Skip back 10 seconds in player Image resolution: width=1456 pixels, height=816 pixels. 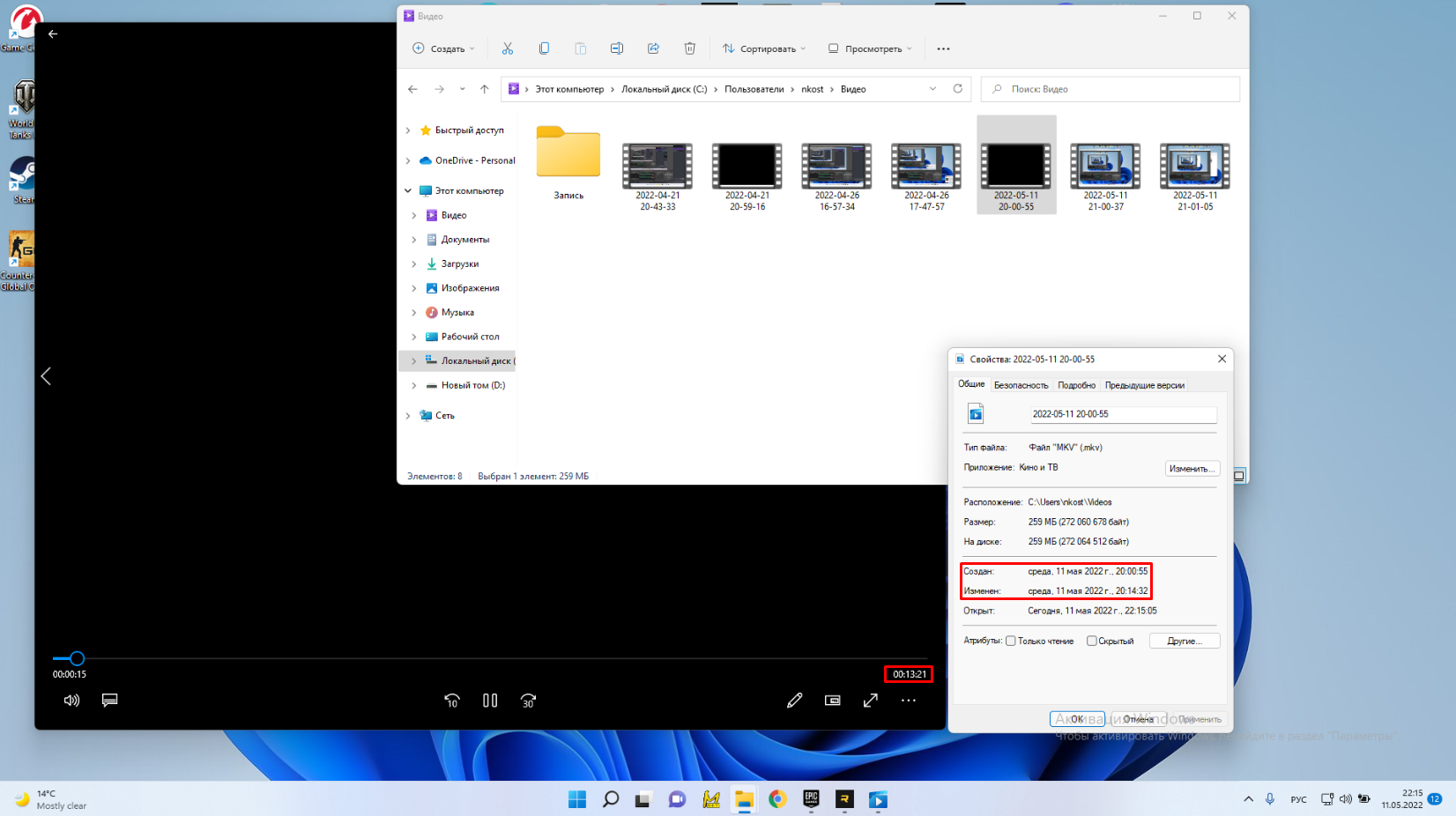pos(452,701)
